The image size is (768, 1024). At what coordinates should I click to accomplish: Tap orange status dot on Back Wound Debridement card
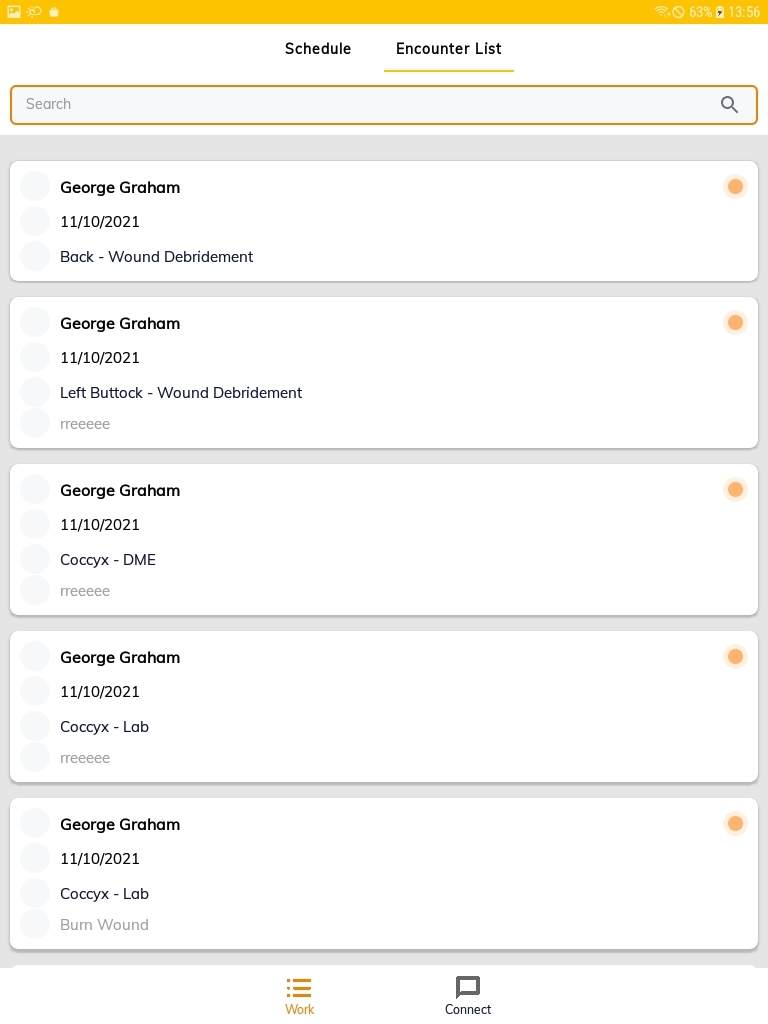(735, 187)
